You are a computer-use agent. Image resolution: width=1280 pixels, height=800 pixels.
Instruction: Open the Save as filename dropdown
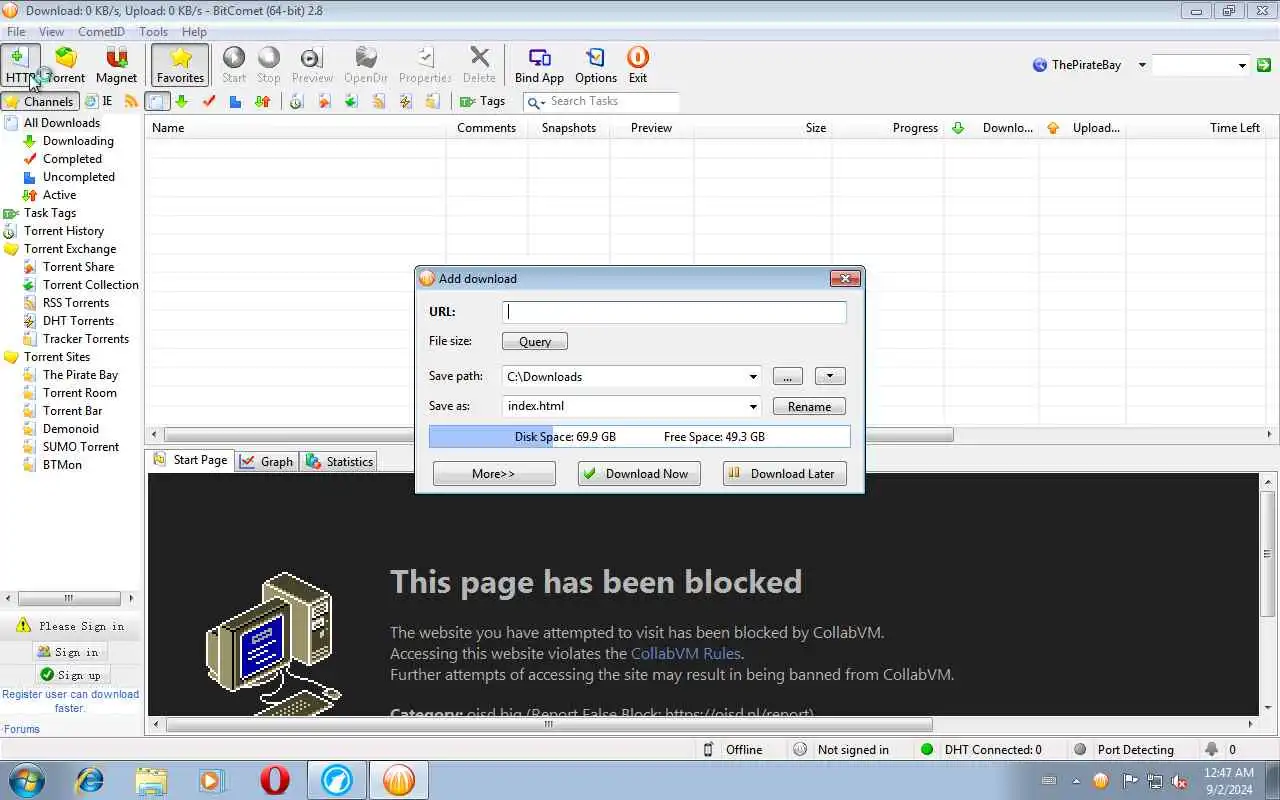(x=753, y=407)
